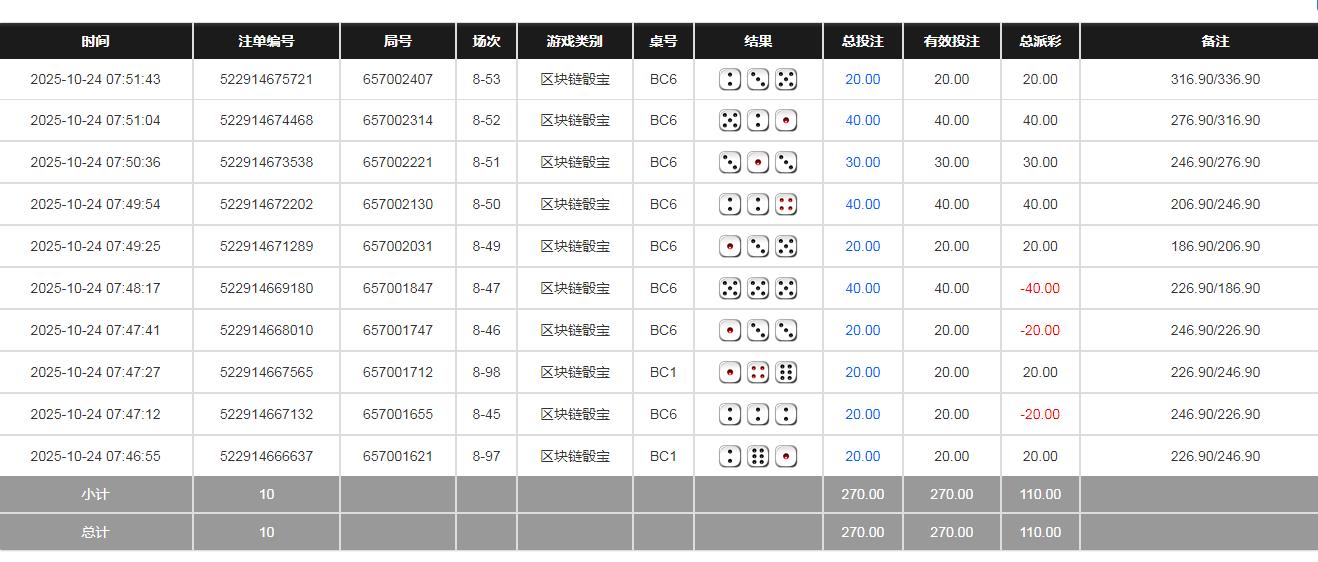The image size is (1318, 562).
Task: Click the first die in round 8-49 results
Action: click(730, 247)
